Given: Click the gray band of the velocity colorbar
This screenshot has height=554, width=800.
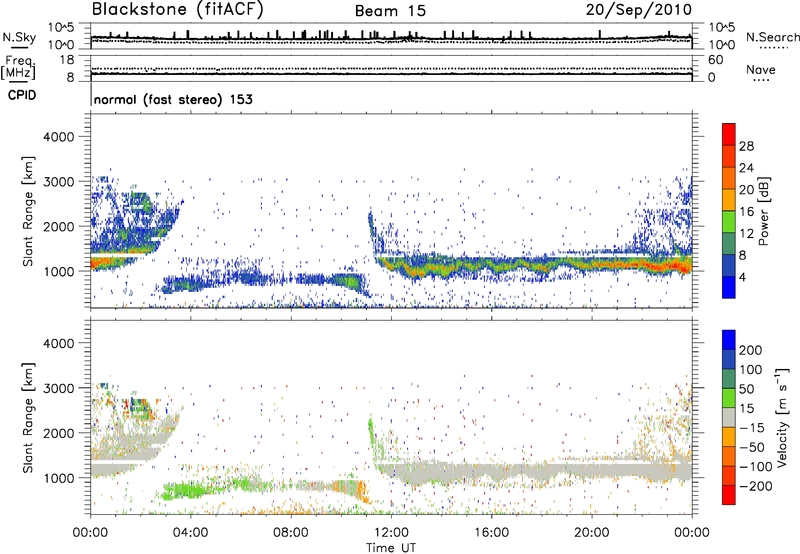Looking at the screenshot, I should coord(729,417).
